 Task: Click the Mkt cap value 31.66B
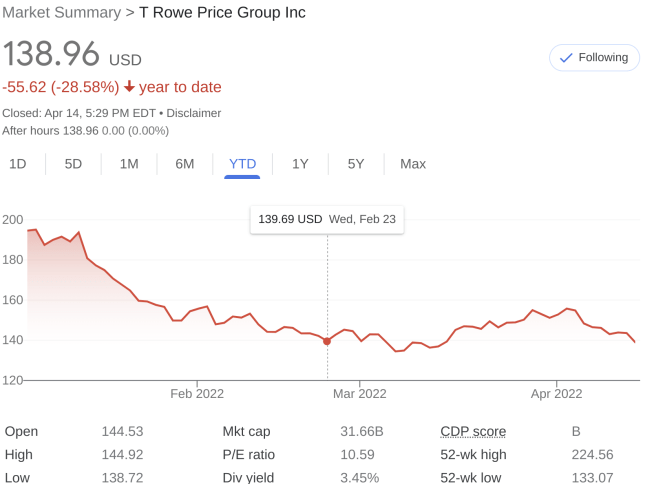click(362, 431)
